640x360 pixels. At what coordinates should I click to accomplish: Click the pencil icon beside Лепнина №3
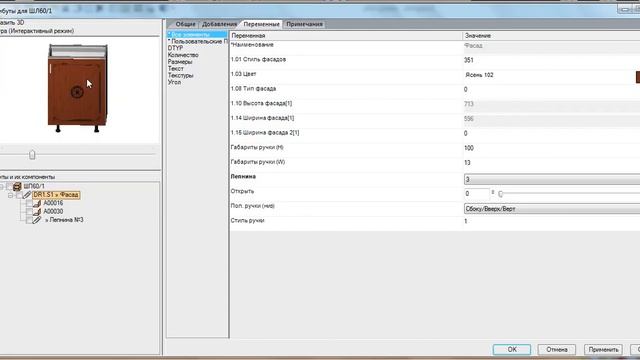click(37, 220)
